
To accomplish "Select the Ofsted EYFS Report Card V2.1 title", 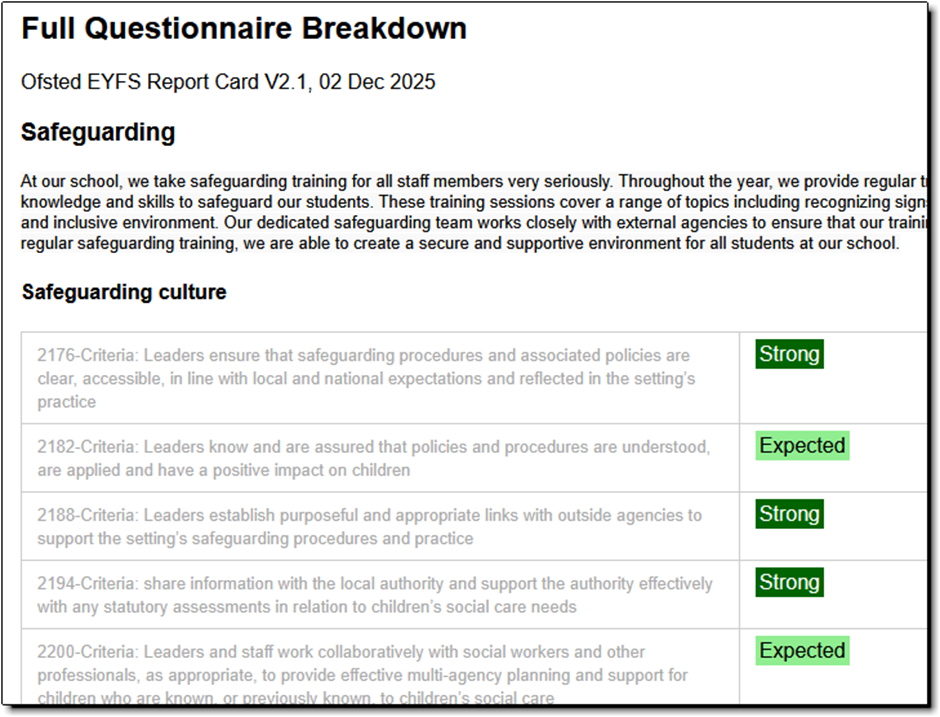I will click(152, 82).
